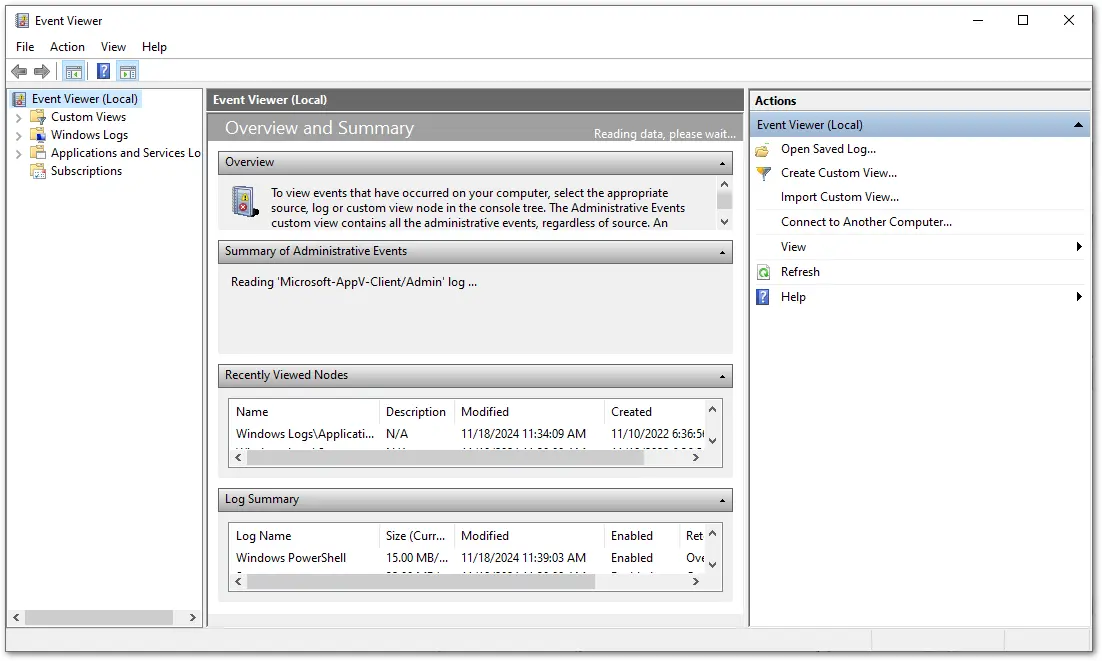This screenshot has width=1102, height=661.
Task: Open the File menu
Action: (25, 47)
